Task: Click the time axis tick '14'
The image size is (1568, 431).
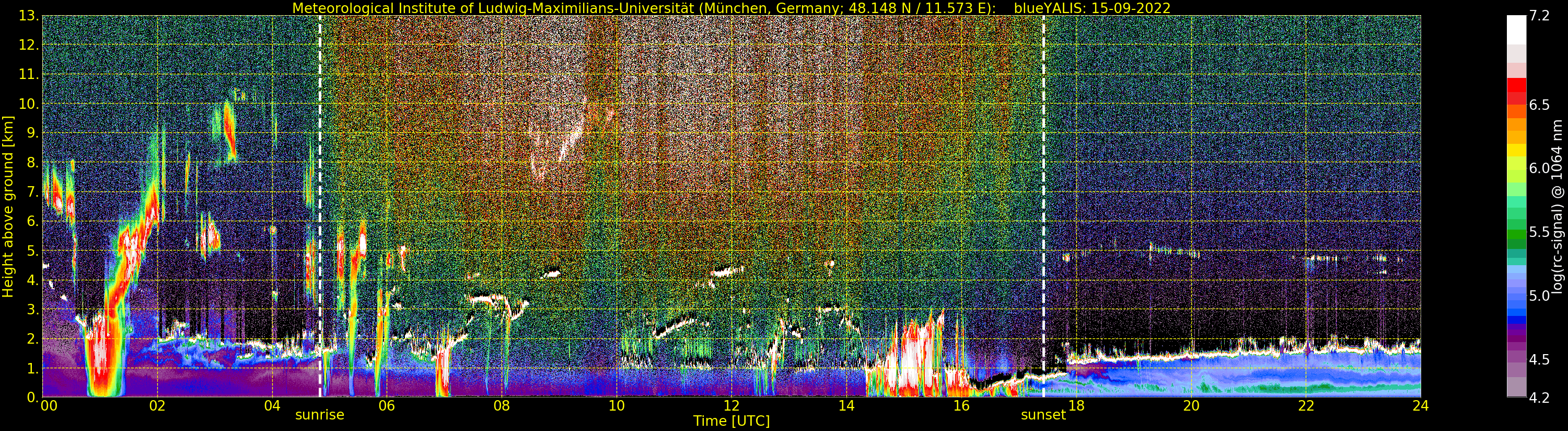Action: (846, 405)
